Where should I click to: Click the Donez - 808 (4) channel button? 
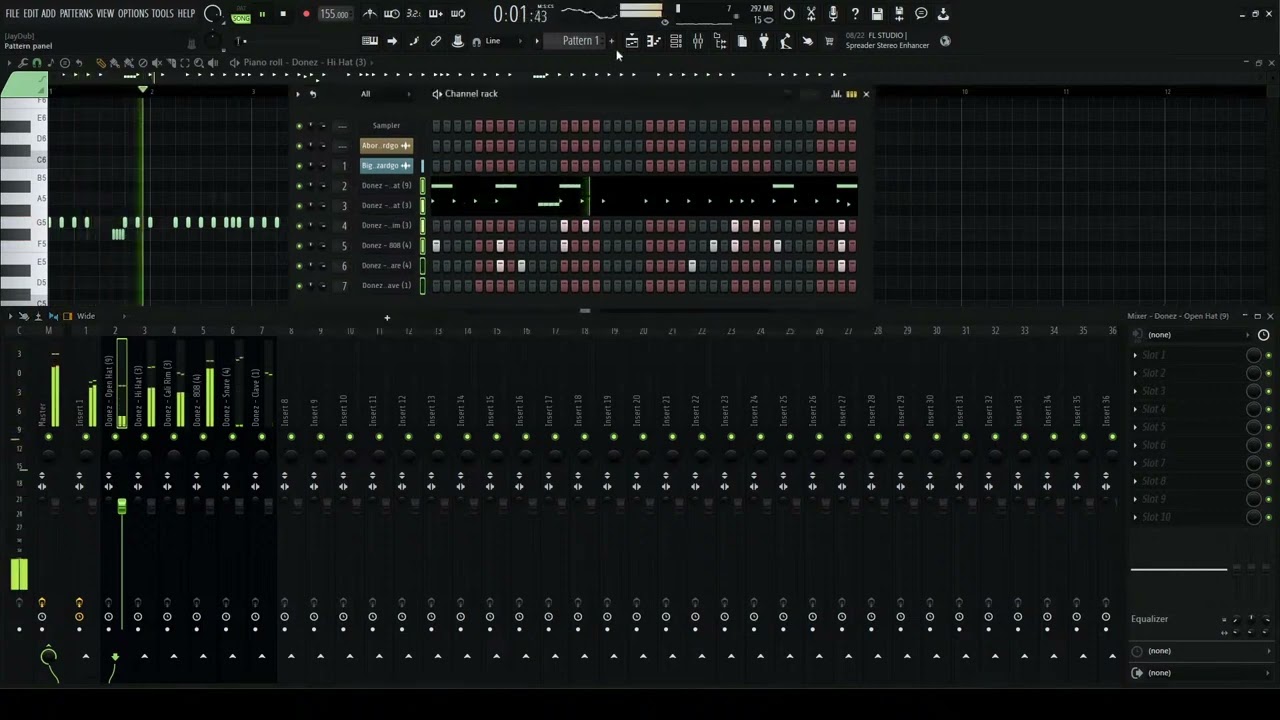[x=386, y=246]
